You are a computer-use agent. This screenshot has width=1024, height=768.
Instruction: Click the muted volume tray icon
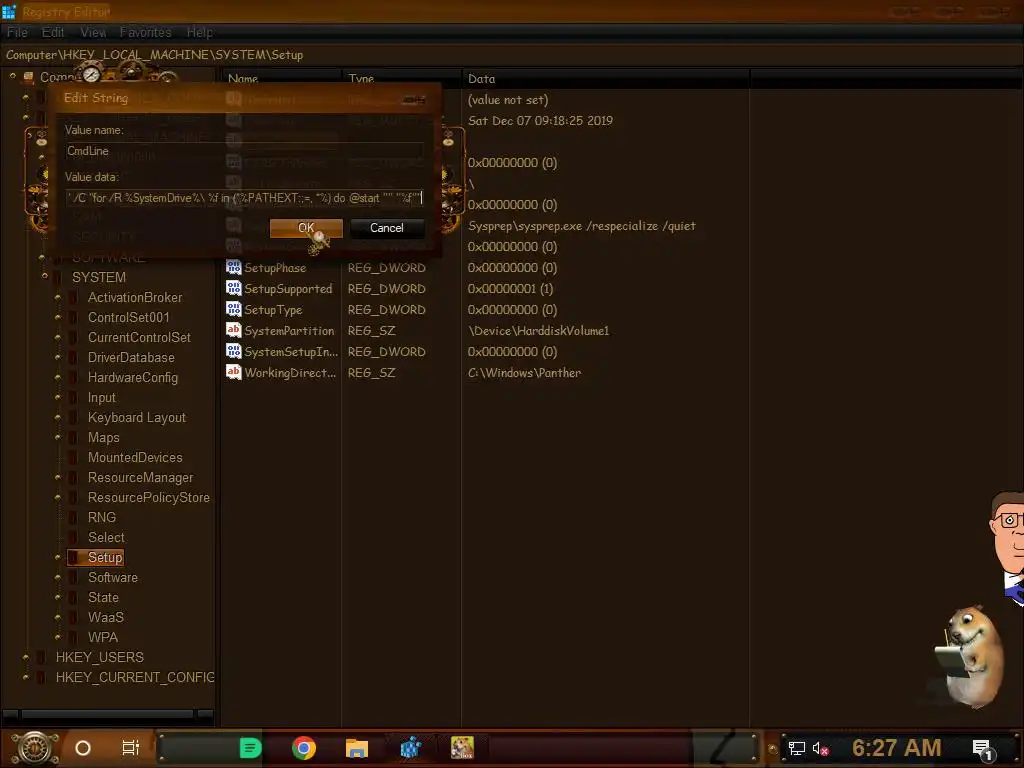click(x=820, y=748)
